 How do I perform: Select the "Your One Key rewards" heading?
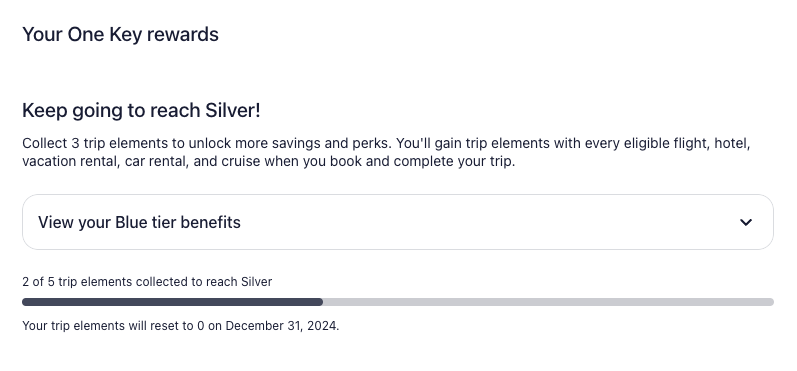[120, 35]
